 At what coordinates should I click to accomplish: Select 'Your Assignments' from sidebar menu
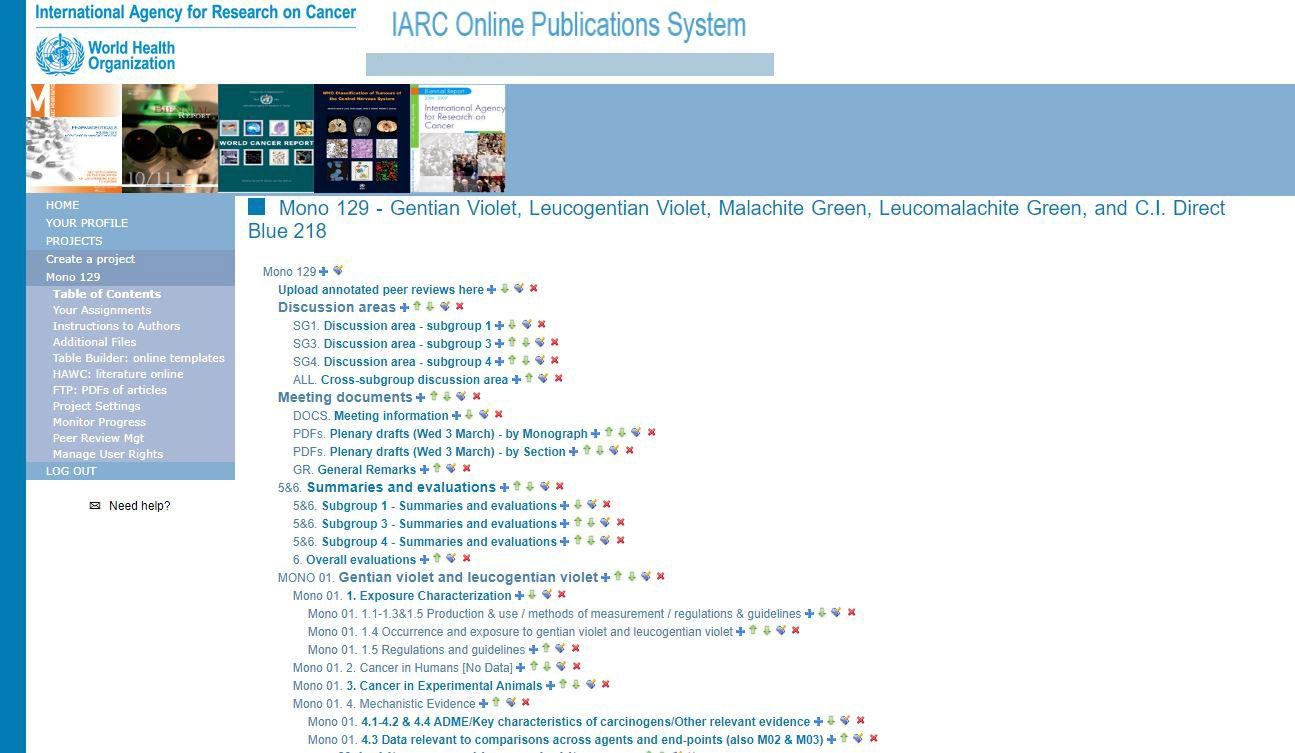click(x=102, y=310)
